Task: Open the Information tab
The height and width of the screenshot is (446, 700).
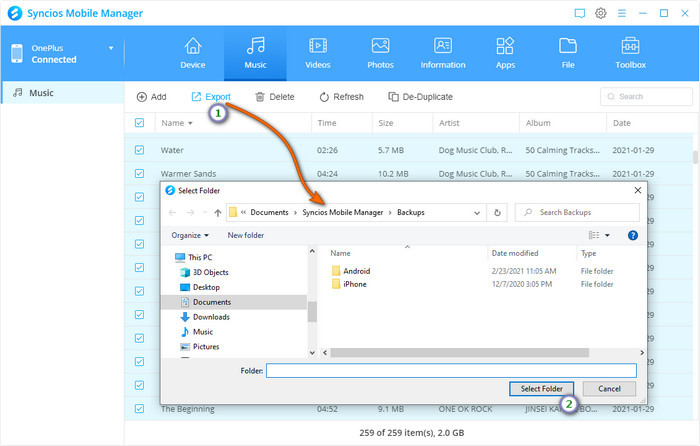Action: (x=442, y=53)
